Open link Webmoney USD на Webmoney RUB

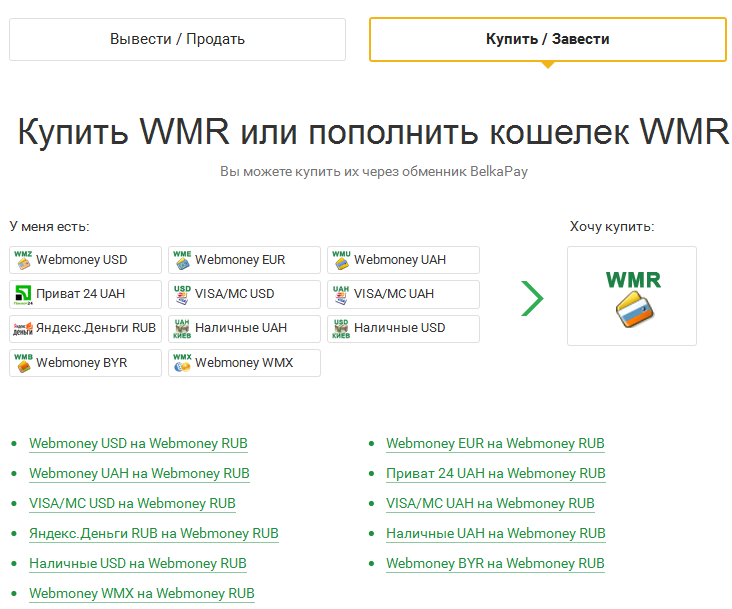(x=138, y=443)
